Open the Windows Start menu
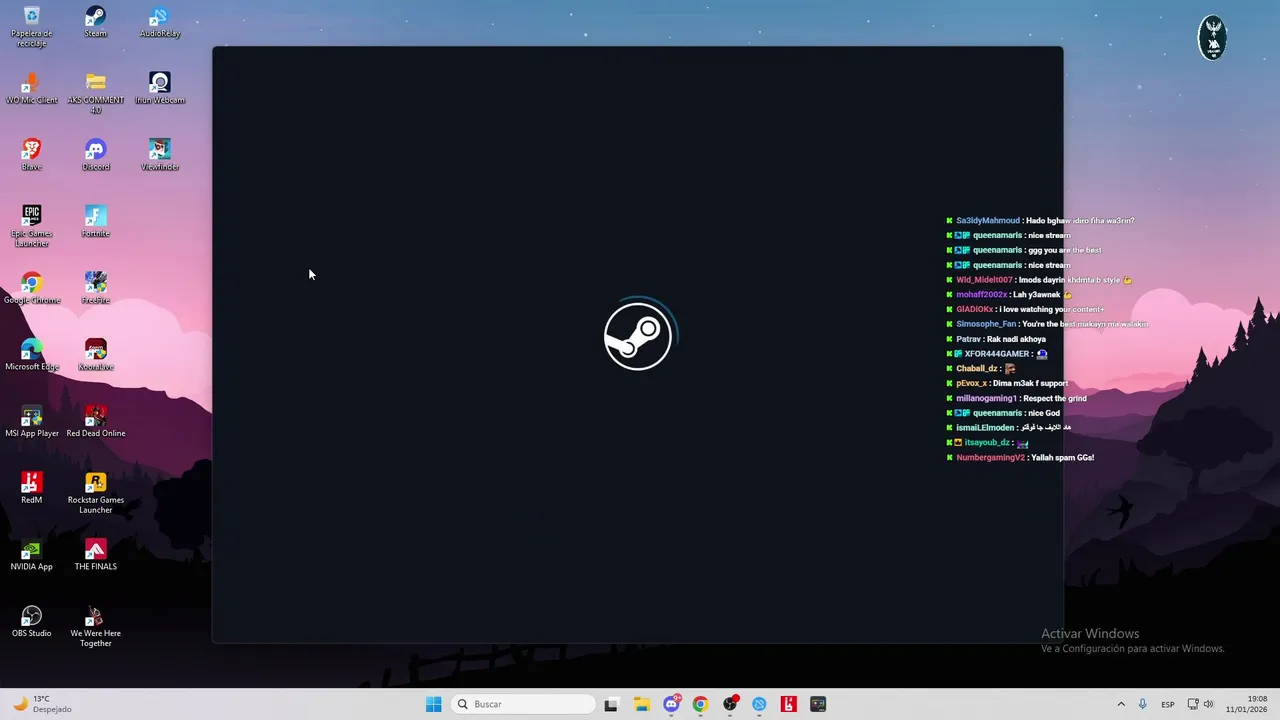 433,704
